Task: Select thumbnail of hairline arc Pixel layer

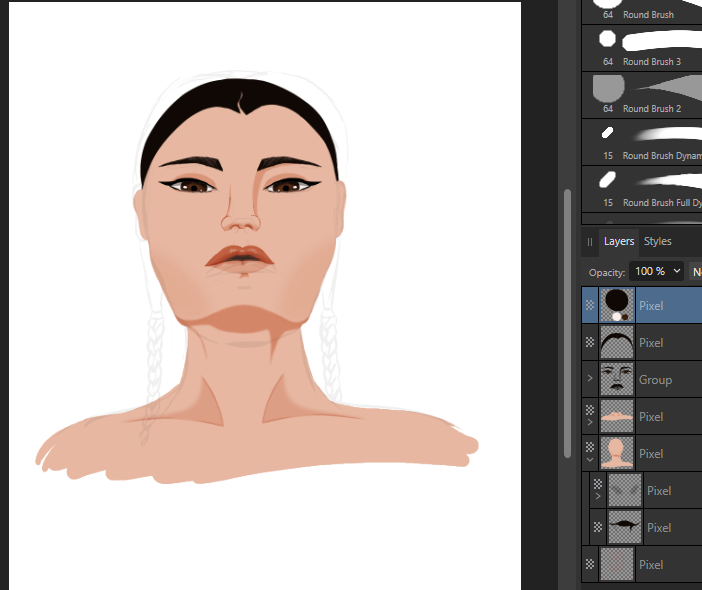Action: tap(617, 342)
